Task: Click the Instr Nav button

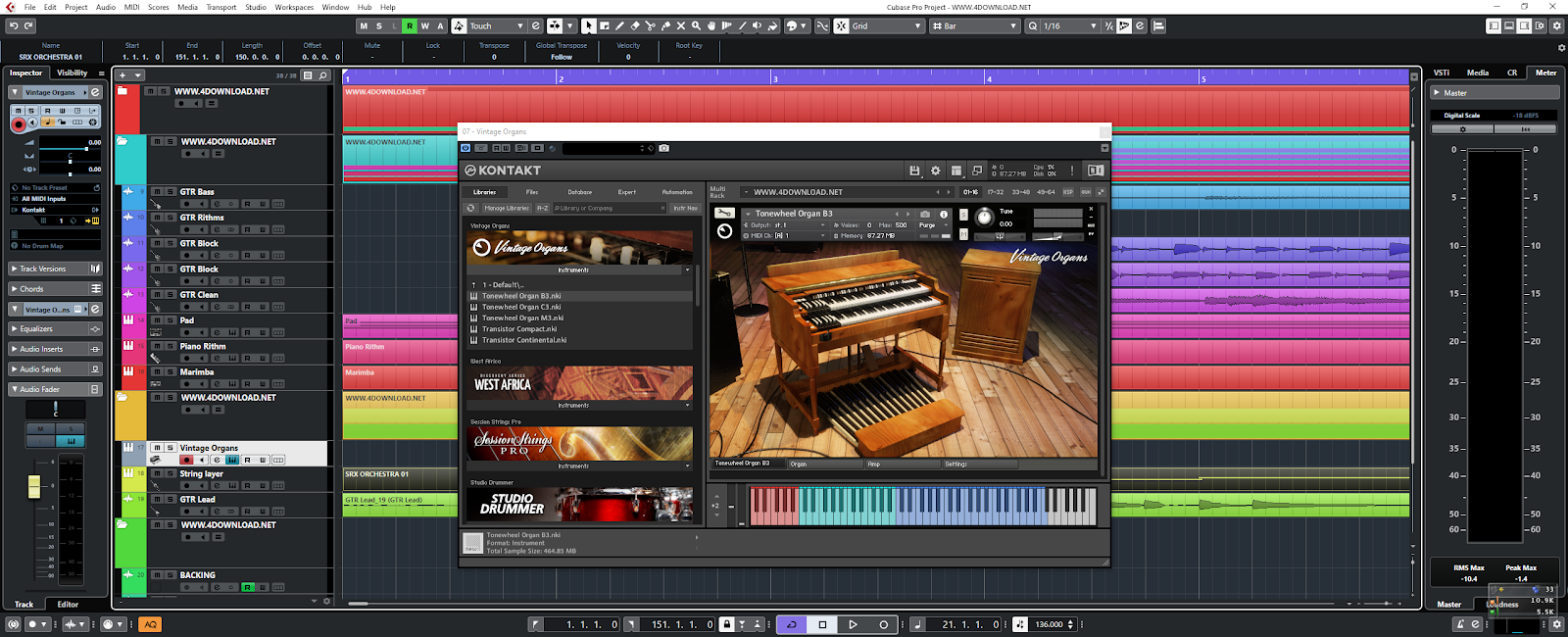Action: tap(686, 208)
